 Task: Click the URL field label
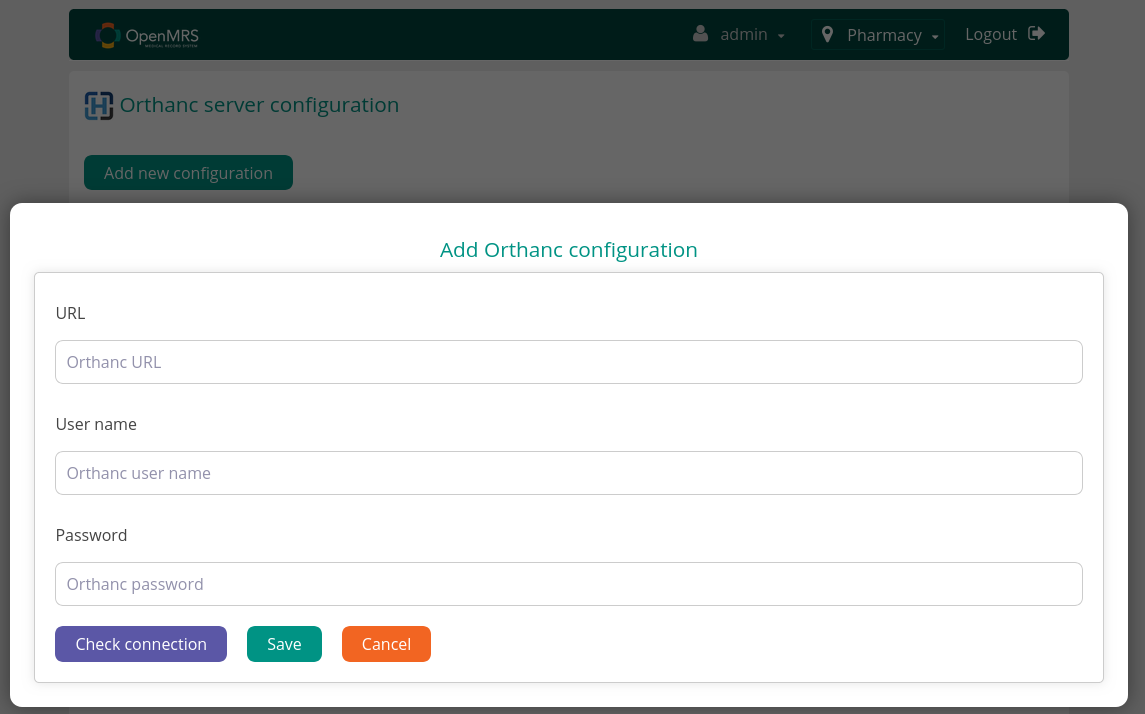pyautogui.click(x=70, y=313)
